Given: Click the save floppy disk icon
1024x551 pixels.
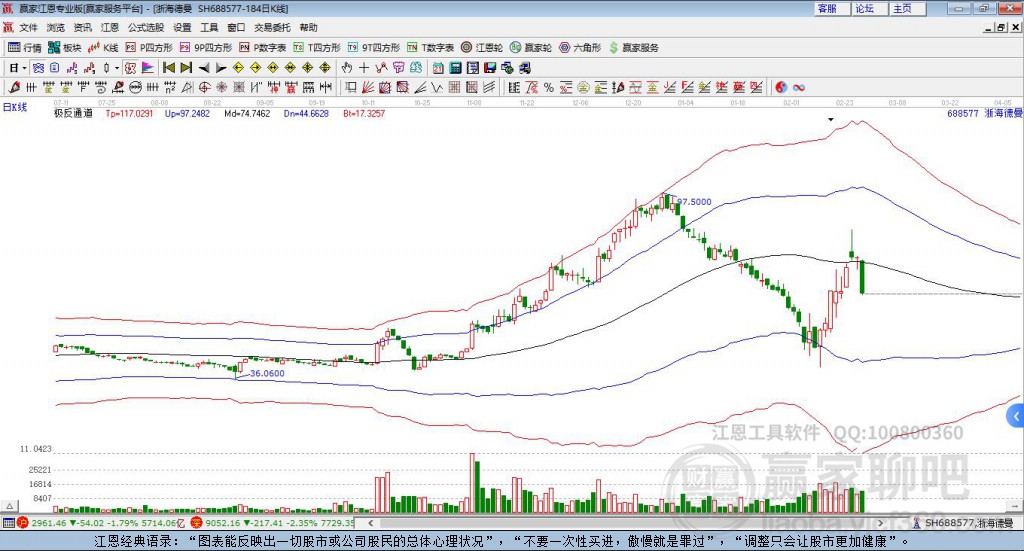Looking at the screenshot, I should coord(490,68).
